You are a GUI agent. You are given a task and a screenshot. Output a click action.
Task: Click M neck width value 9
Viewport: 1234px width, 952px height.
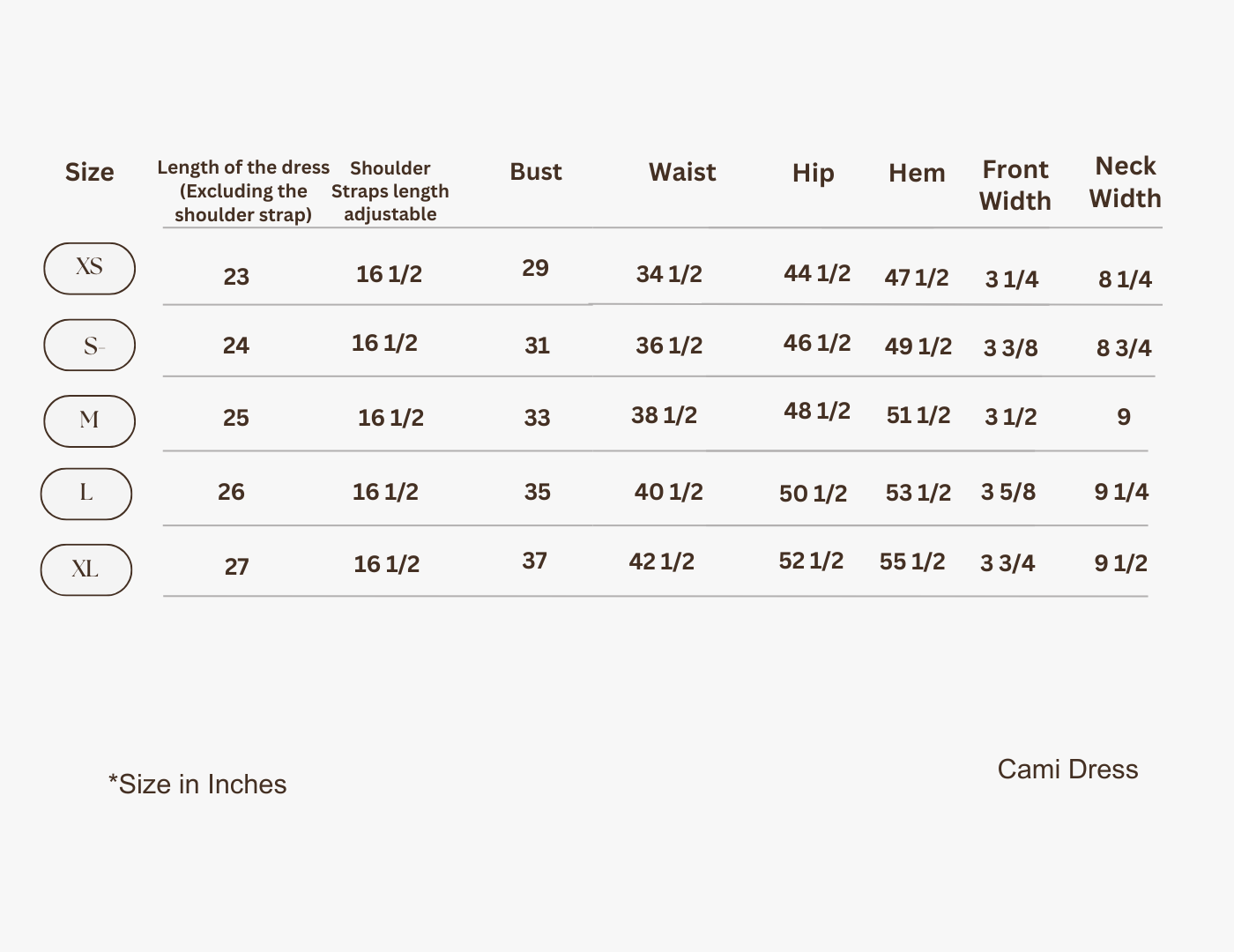tap(1124, 417)
